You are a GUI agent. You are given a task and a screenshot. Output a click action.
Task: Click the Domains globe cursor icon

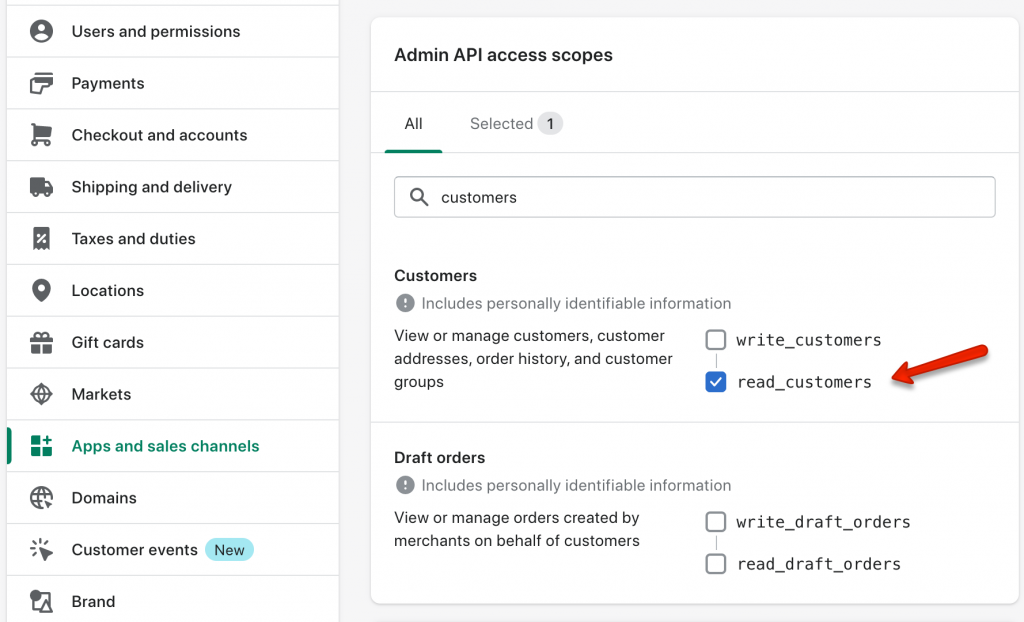pos(41,498)
